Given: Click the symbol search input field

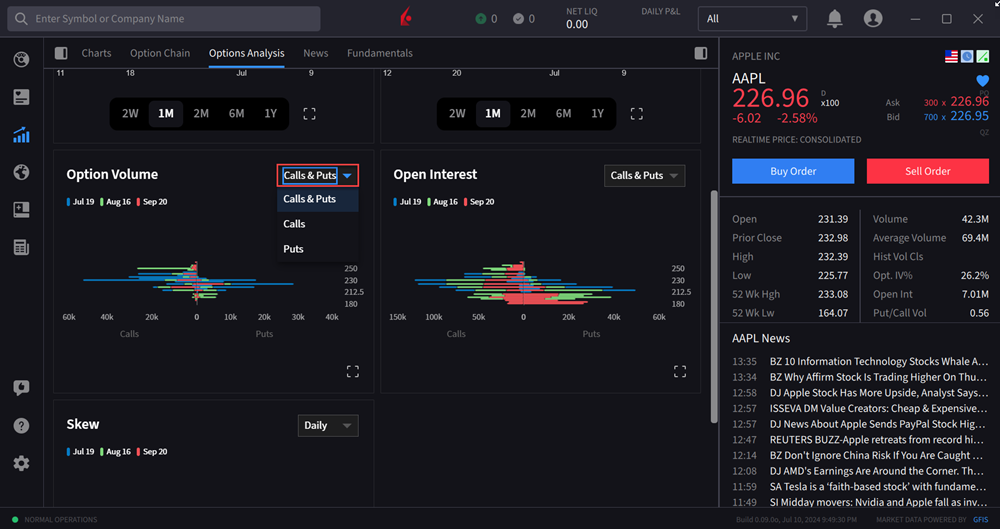Looking at the screenshot, I should (164, 19).
